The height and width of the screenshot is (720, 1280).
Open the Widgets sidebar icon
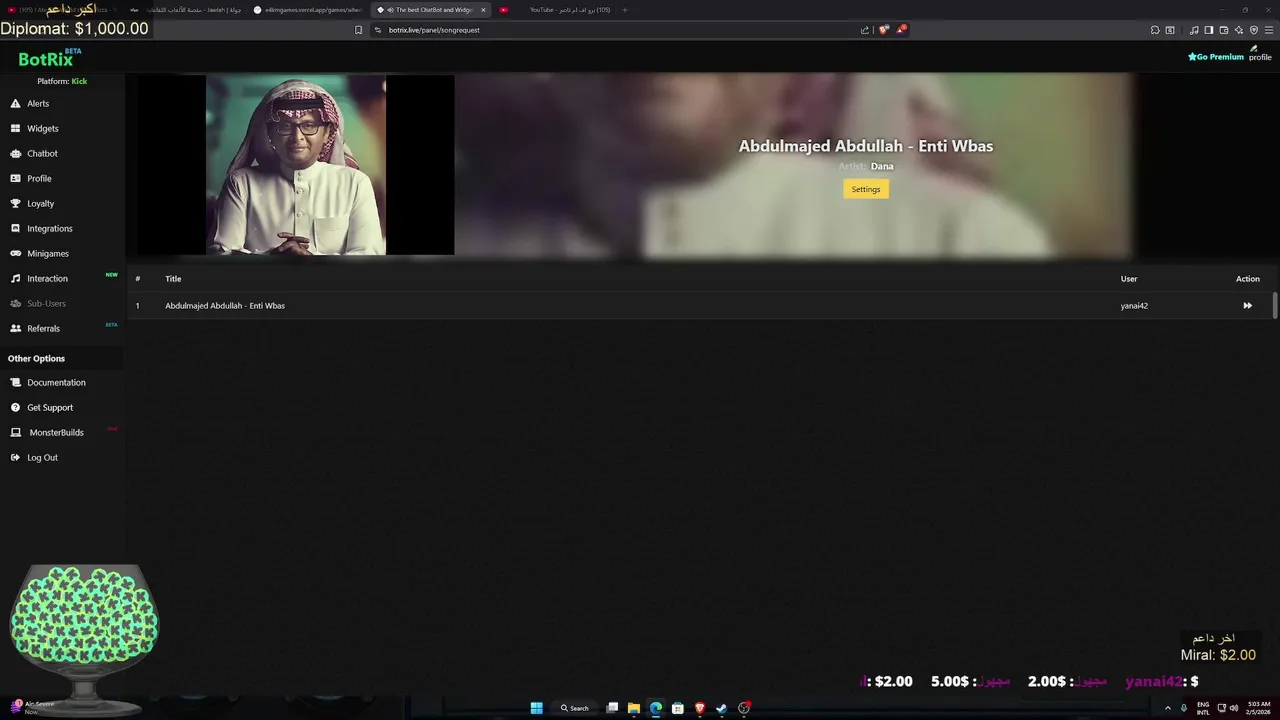(x=16, y=129)
